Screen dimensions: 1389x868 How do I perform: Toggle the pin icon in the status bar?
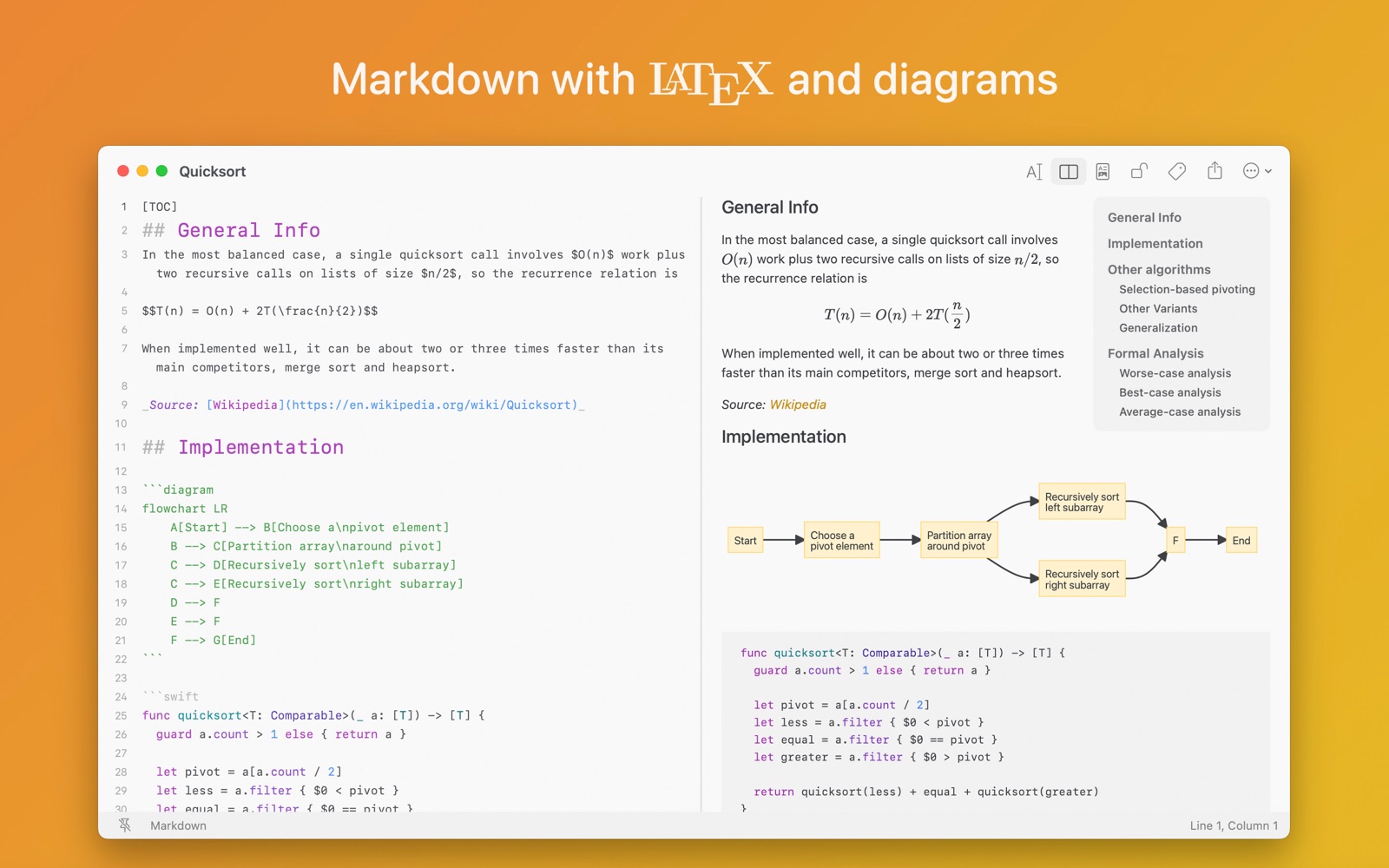[125, 825]
